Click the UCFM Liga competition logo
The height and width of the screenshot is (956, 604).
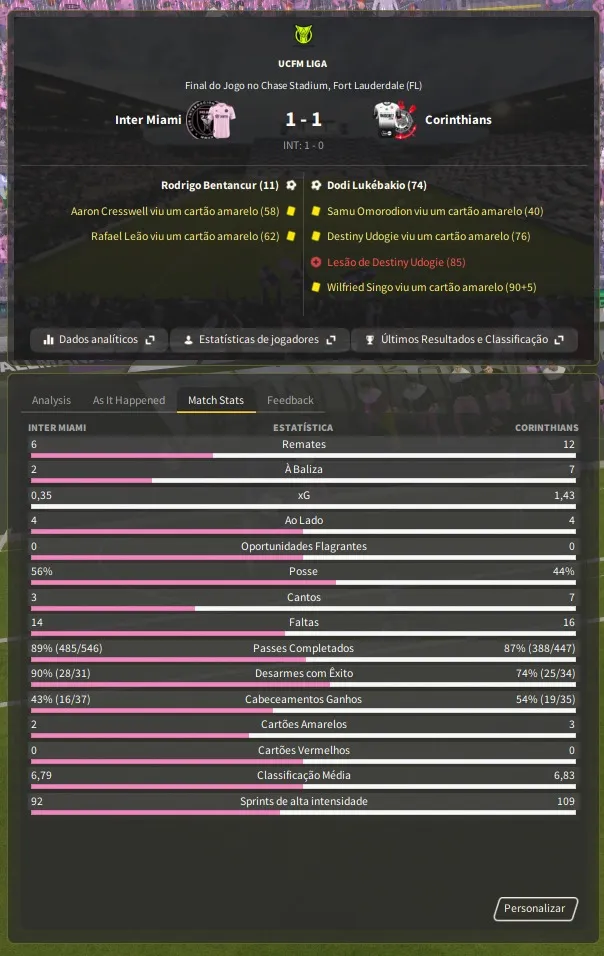point(303,36)
